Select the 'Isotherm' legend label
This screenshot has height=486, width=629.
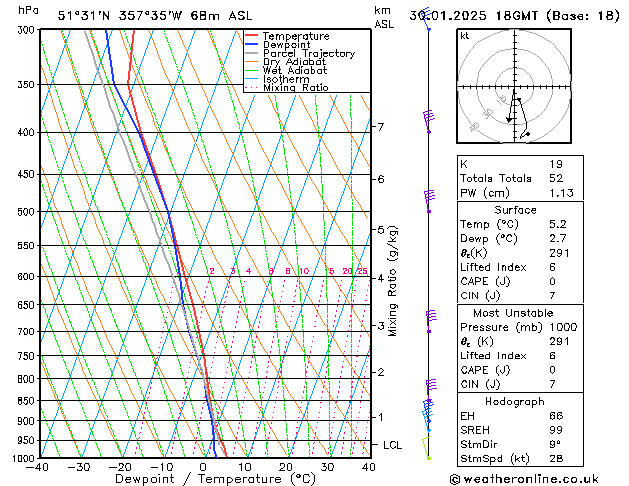coord(286,79)
